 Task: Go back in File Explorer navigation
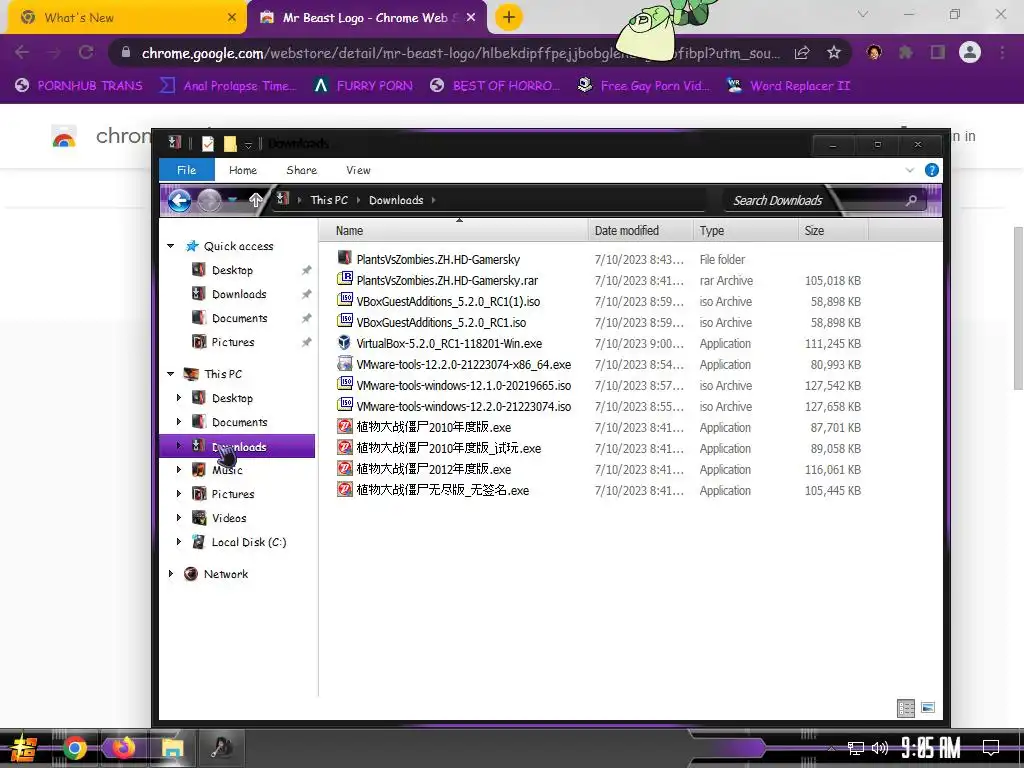coord(179,200)
